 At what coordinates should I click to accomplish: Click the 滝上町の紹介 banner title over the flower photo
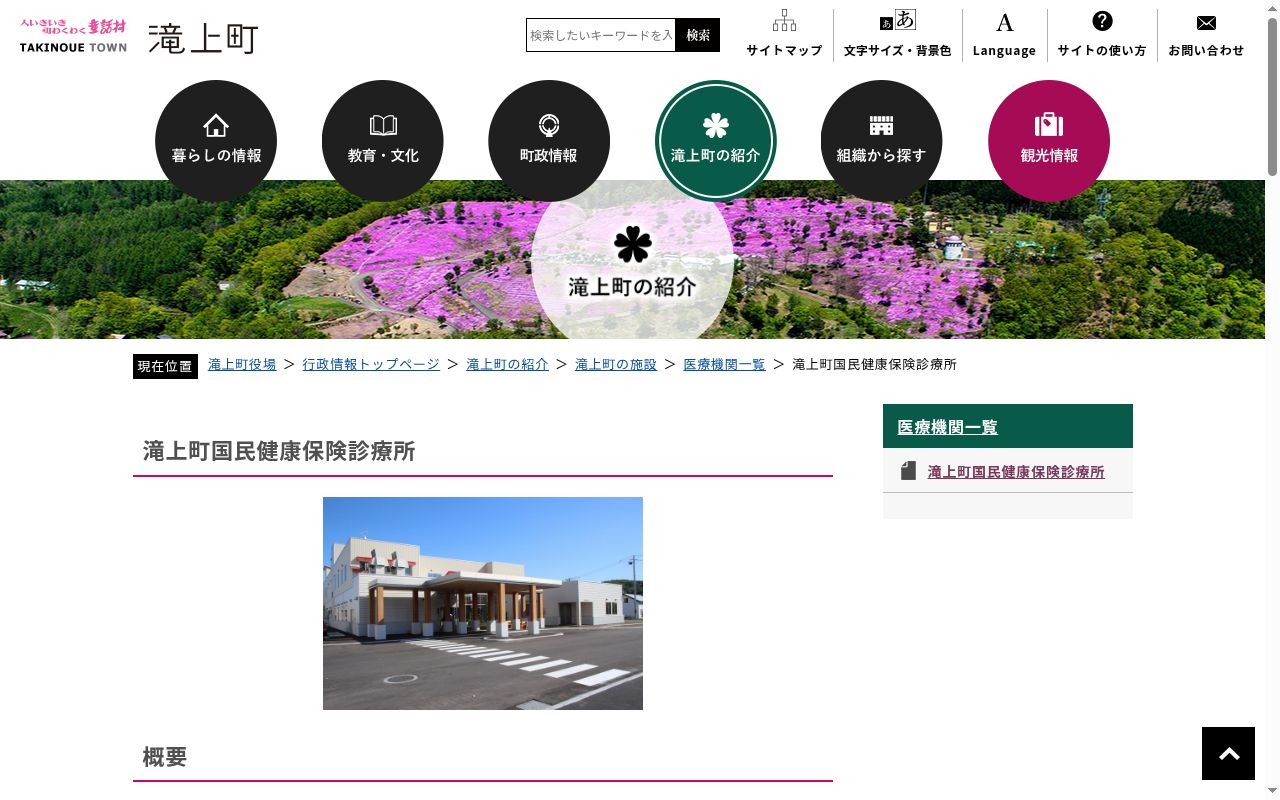(632, 287)
